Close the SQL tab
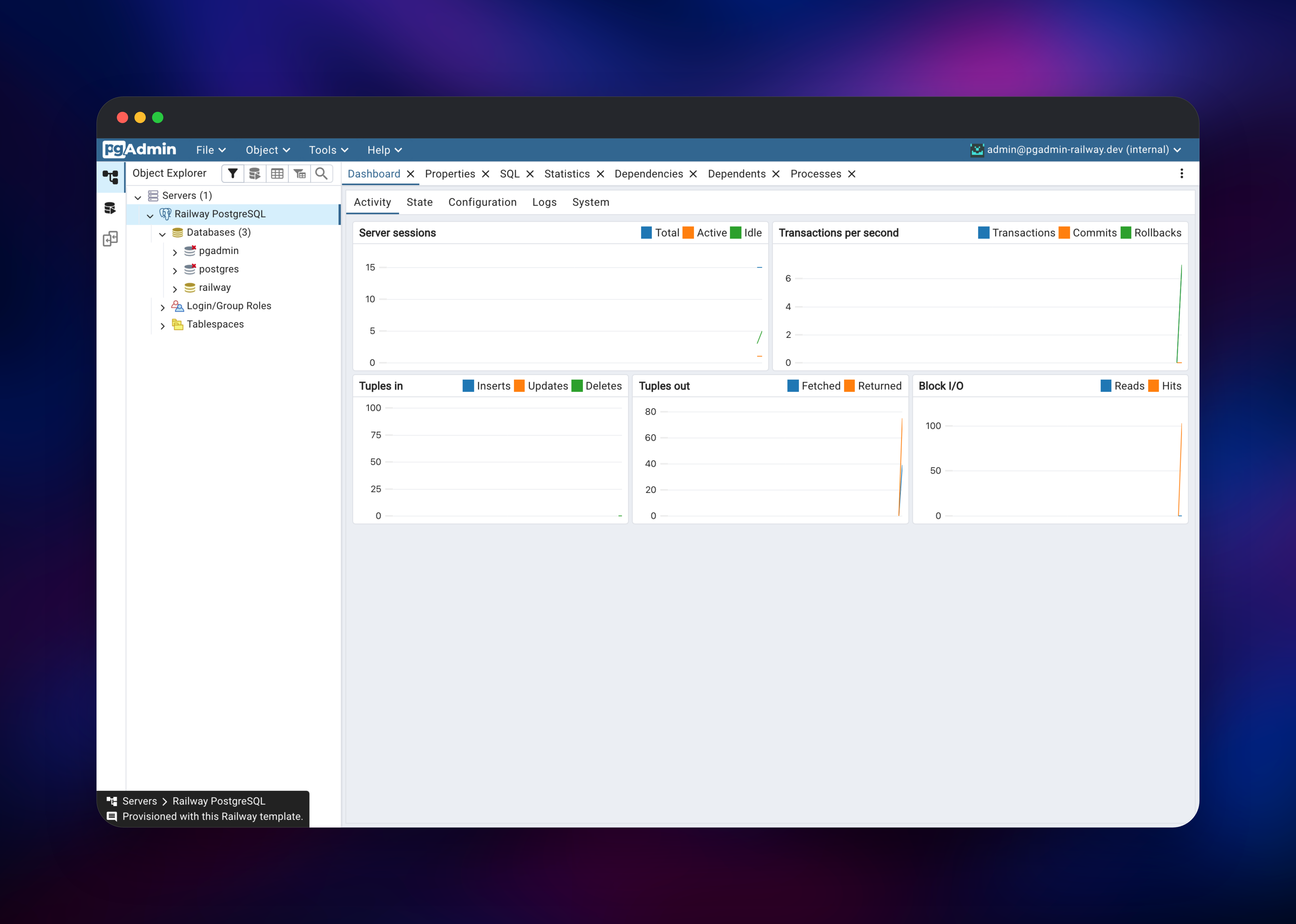This screenshot has height=924, width=1296. (x=530, y=174)
